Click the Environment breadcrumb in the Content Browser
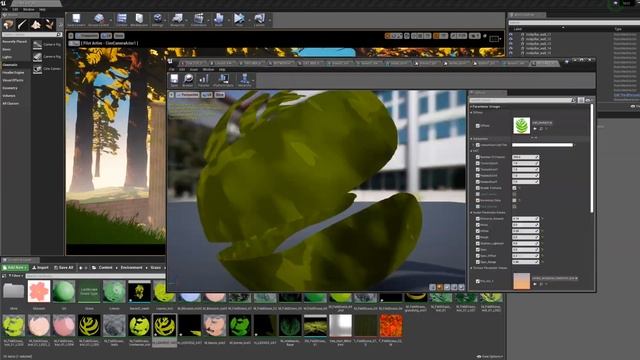The image size is (640, 360). (x=131, y=268)
